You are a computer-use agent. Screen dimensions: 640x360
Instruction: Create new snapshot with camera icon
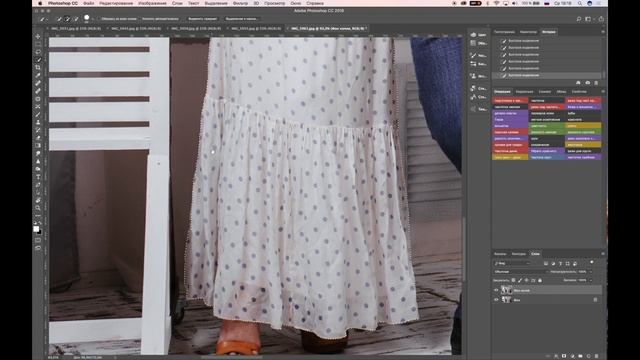coord(588,83)
